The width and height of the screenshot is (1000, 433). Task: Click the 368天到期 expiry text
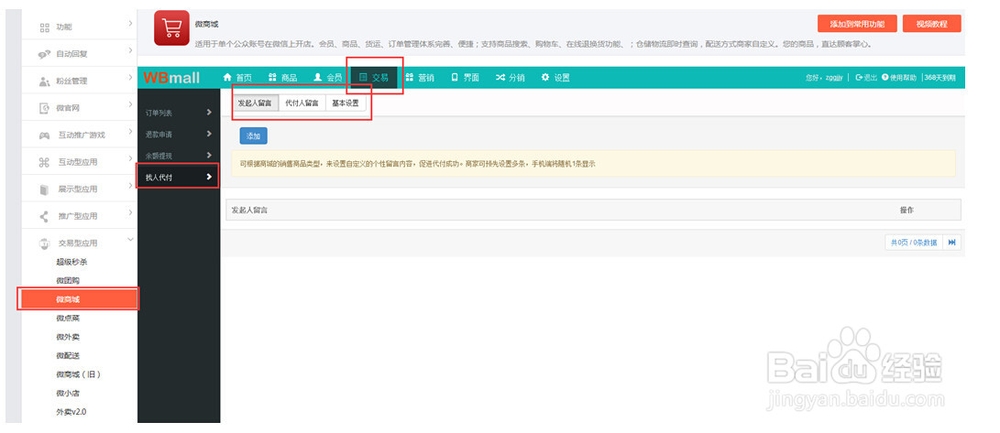pyautogui.click(x=941, y=77)
